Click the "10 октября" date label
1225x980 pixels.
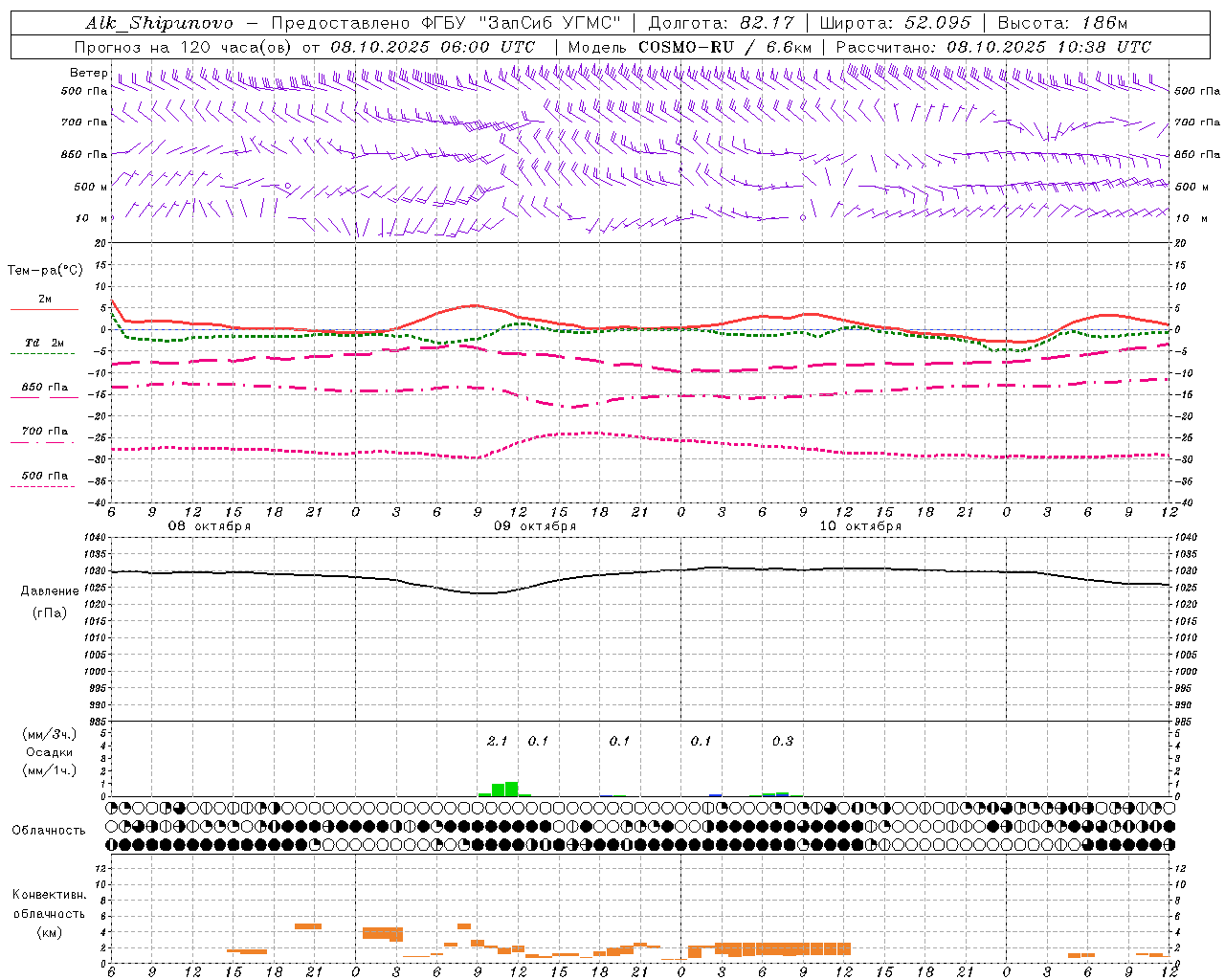pos(860,526)
